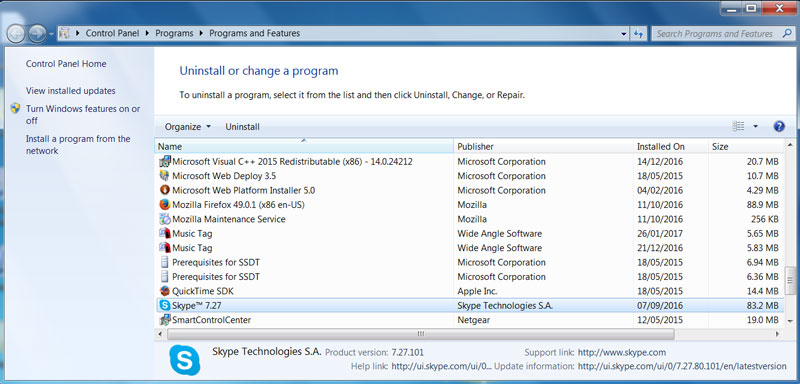Click the large Skype logo in details pane
800x384 pixels.
[185, 360]
